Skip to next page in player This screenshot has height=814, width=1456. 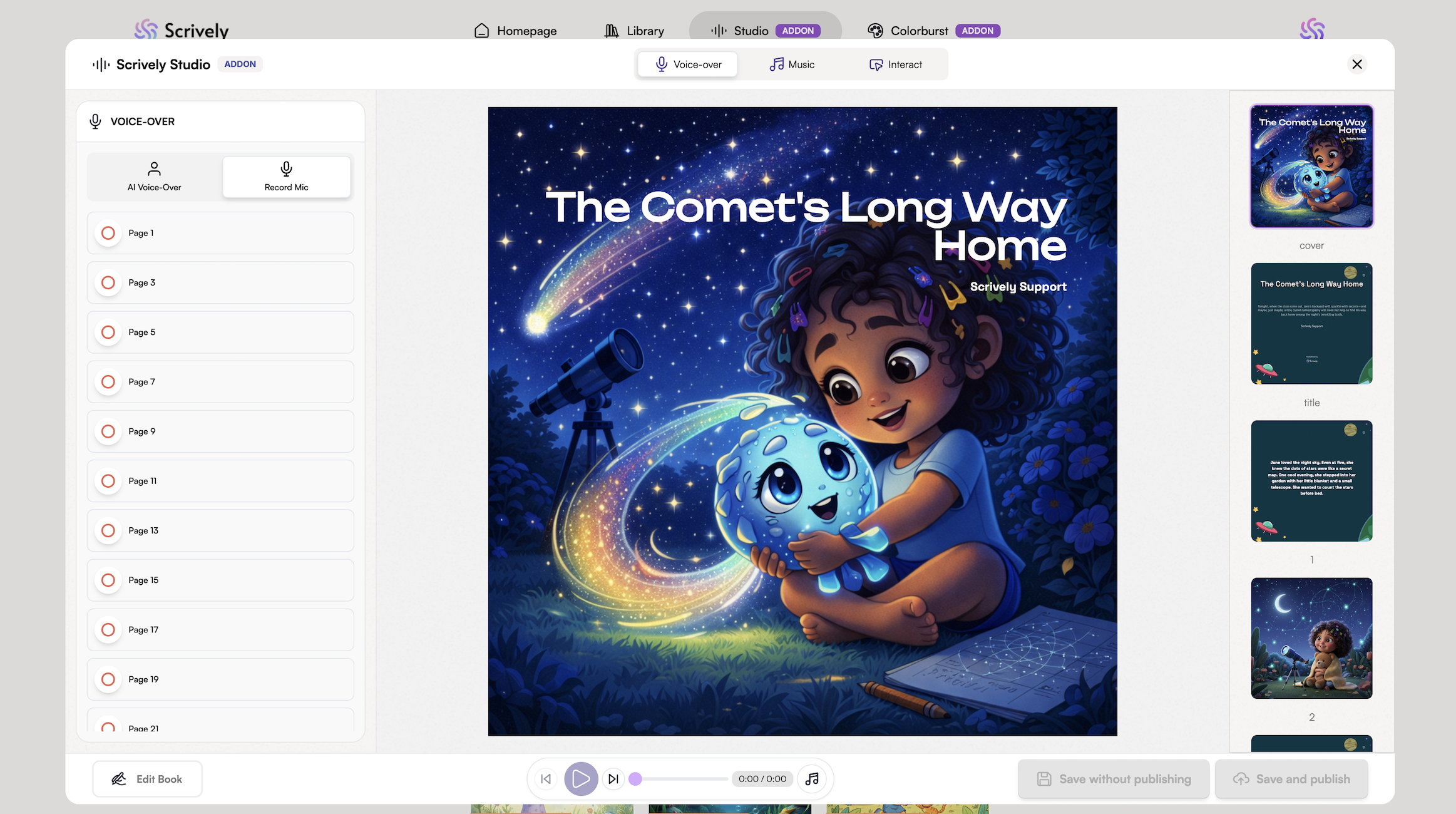point(613,779)
